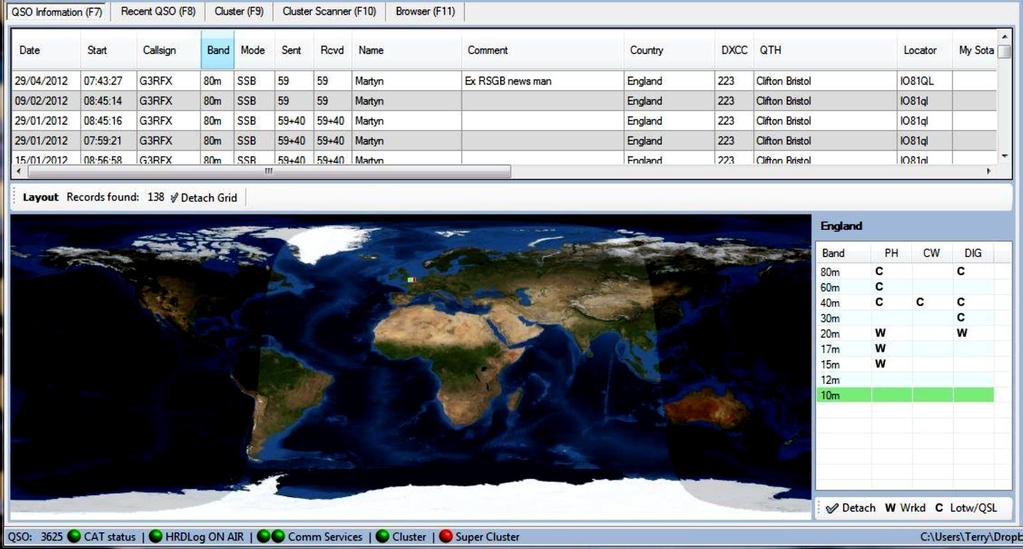Screen dimensions: 1023x549
Task: Click the QSO grid scroll-left arrow
Action: [x=18, y=171]
